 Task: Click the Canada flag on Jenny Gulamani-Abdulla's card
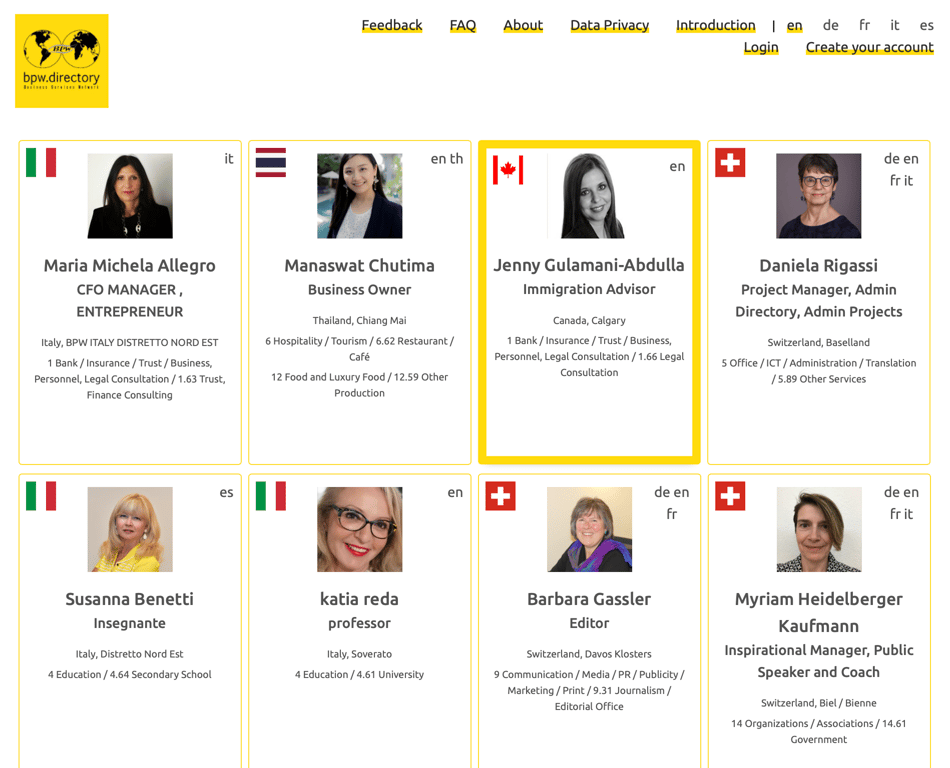[x=508, y=170]
